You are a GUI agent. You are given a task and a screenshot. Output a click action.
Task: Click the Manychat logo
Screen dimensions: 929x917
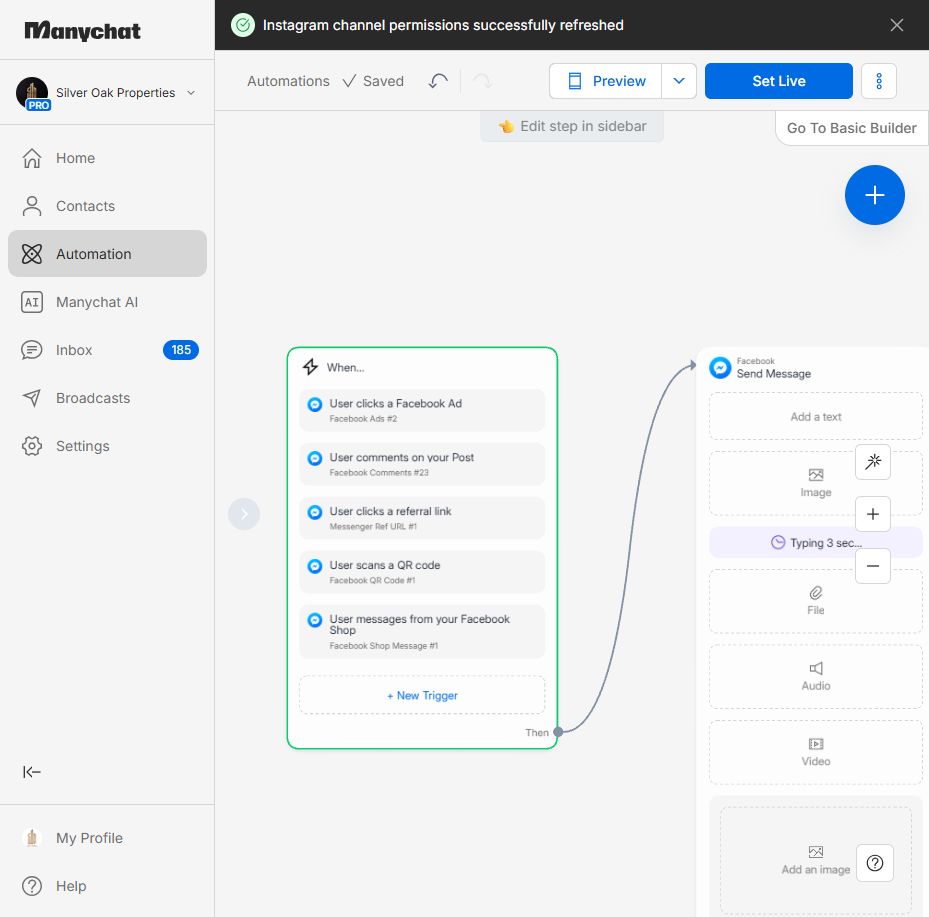coord(82,30)
